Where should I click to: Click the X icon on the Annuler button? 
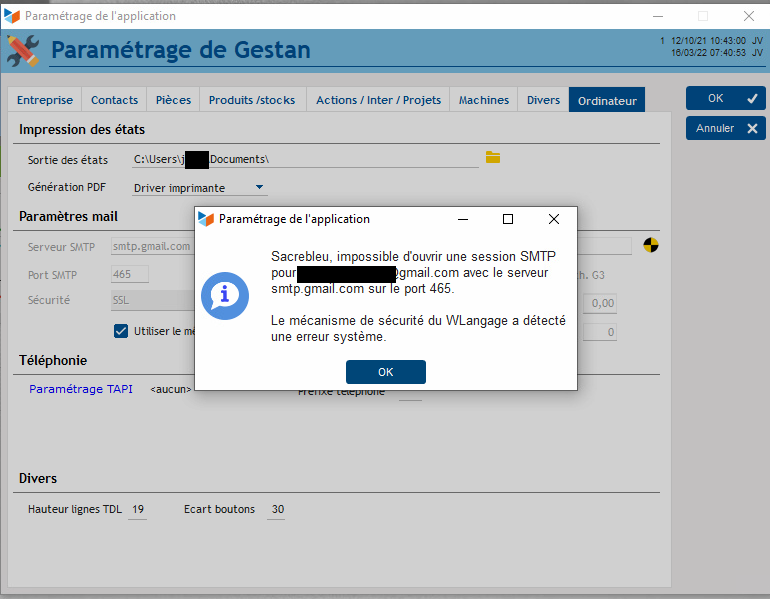751,128
